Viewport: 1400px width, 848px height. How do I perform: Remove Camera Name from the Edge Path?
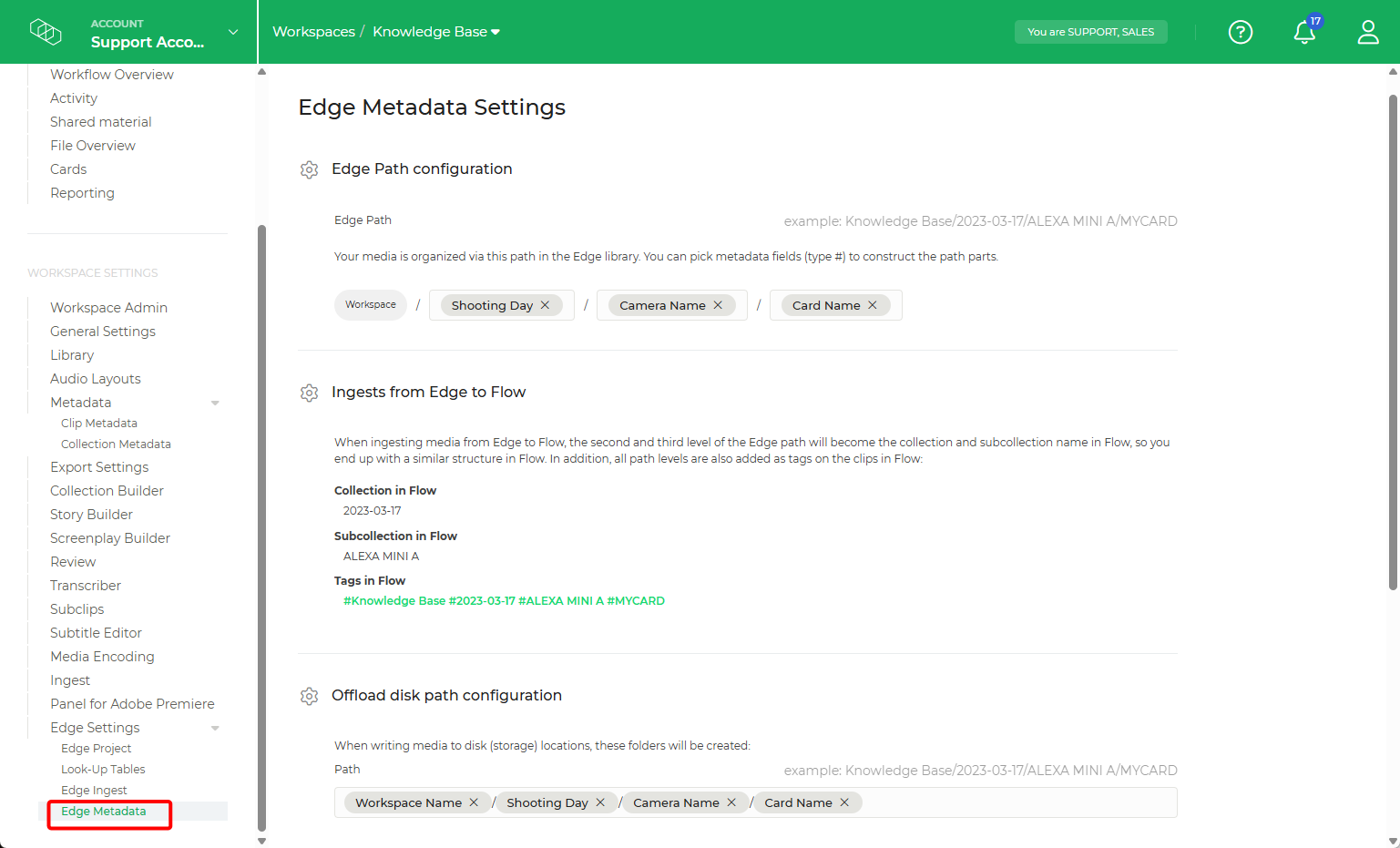coord(718,305)
